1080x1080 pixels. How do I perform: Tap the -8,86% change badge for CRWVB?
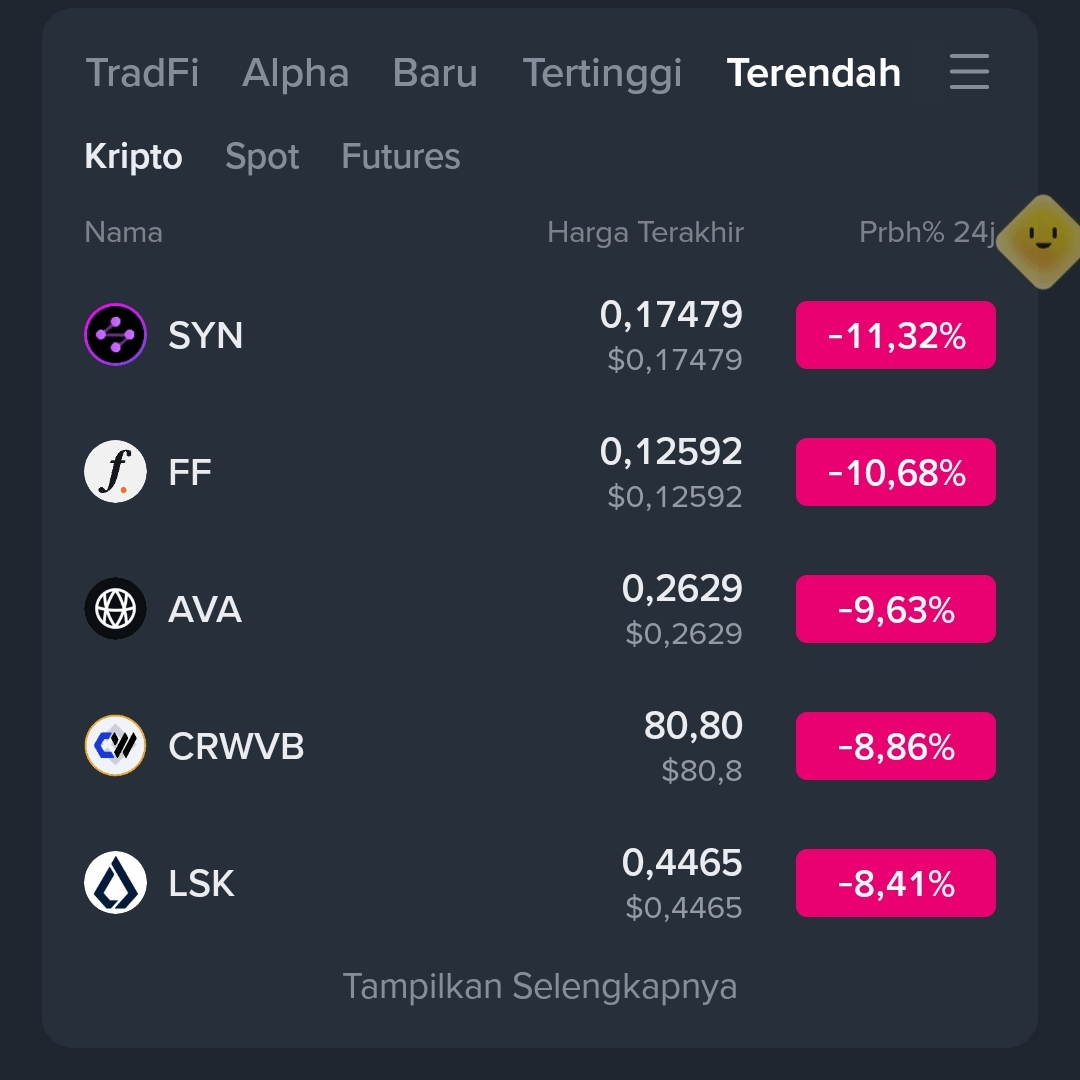[x=895, y=746]
